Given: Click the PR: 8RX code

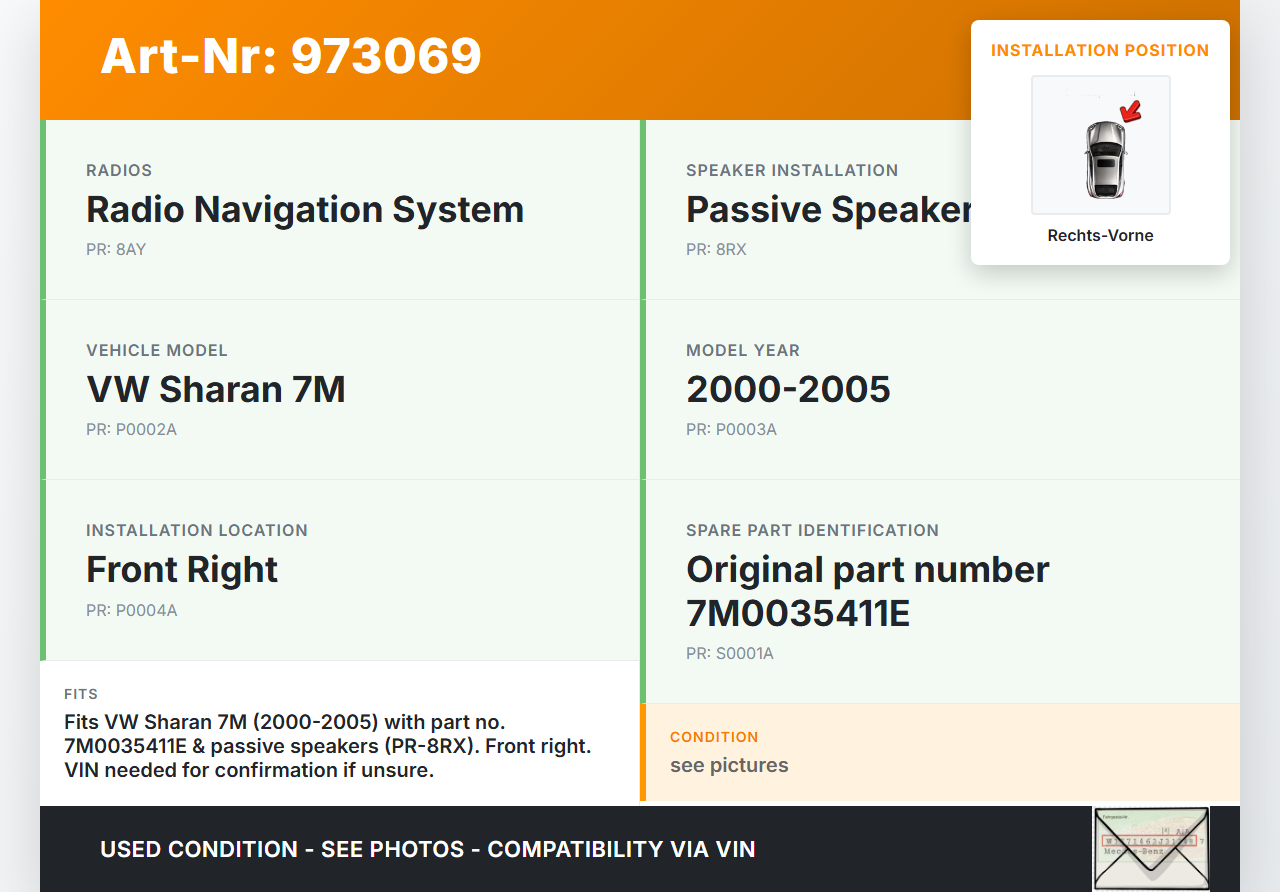Looking at the screenshot, I should (716, 250).
